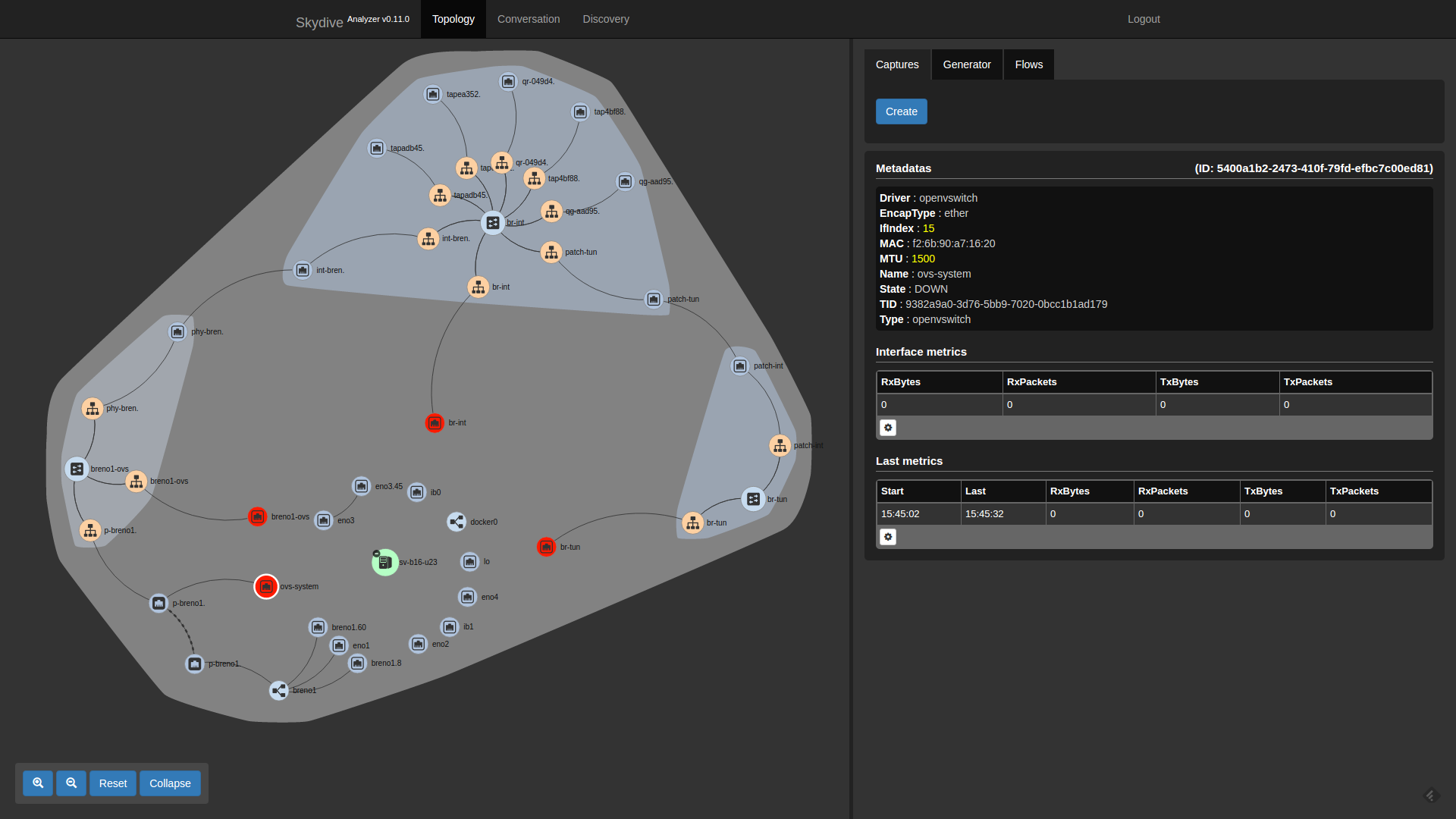1456x819 pixels.
Task: Zoom out the topology view
Action: pyautogui.click(x=71, y=783)
